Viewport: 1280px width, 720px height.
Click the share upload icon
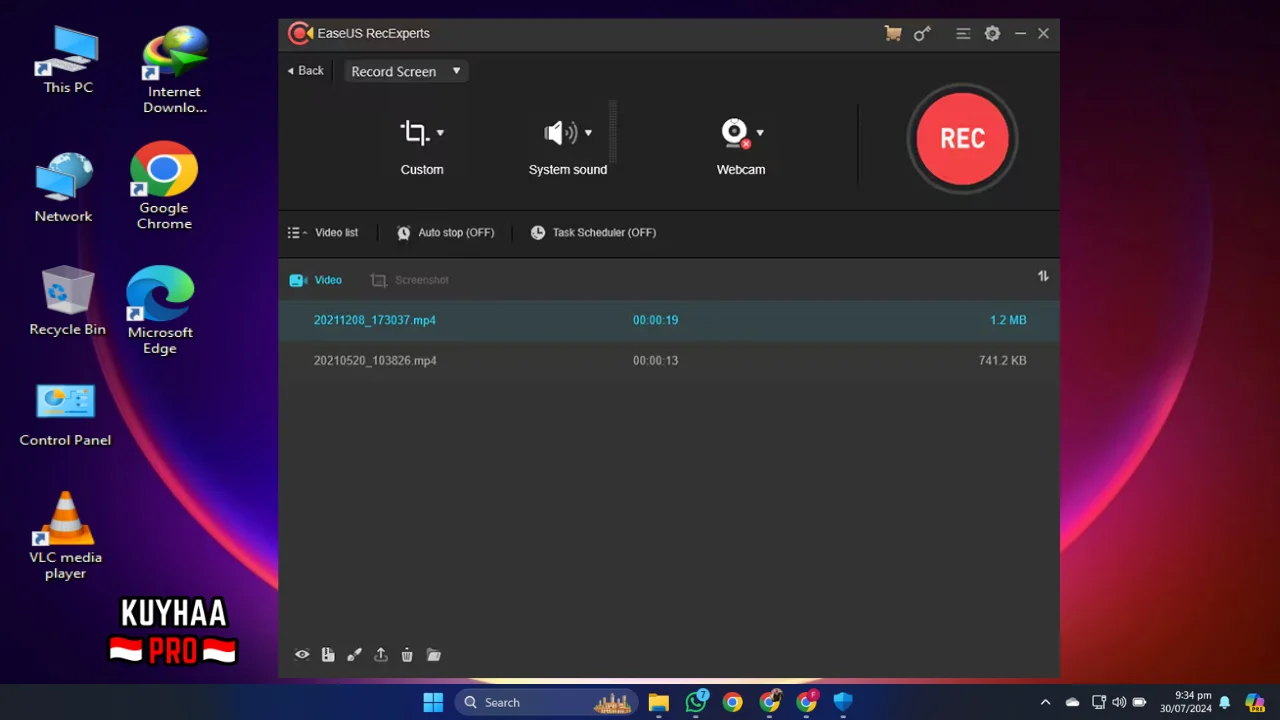click(381, 655)
